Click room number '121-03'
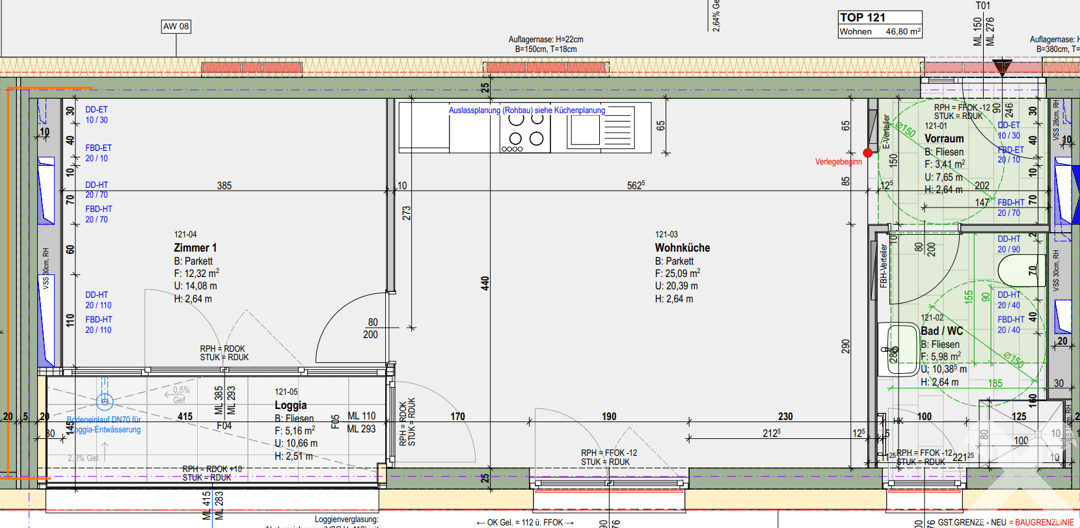 [667, 234]
